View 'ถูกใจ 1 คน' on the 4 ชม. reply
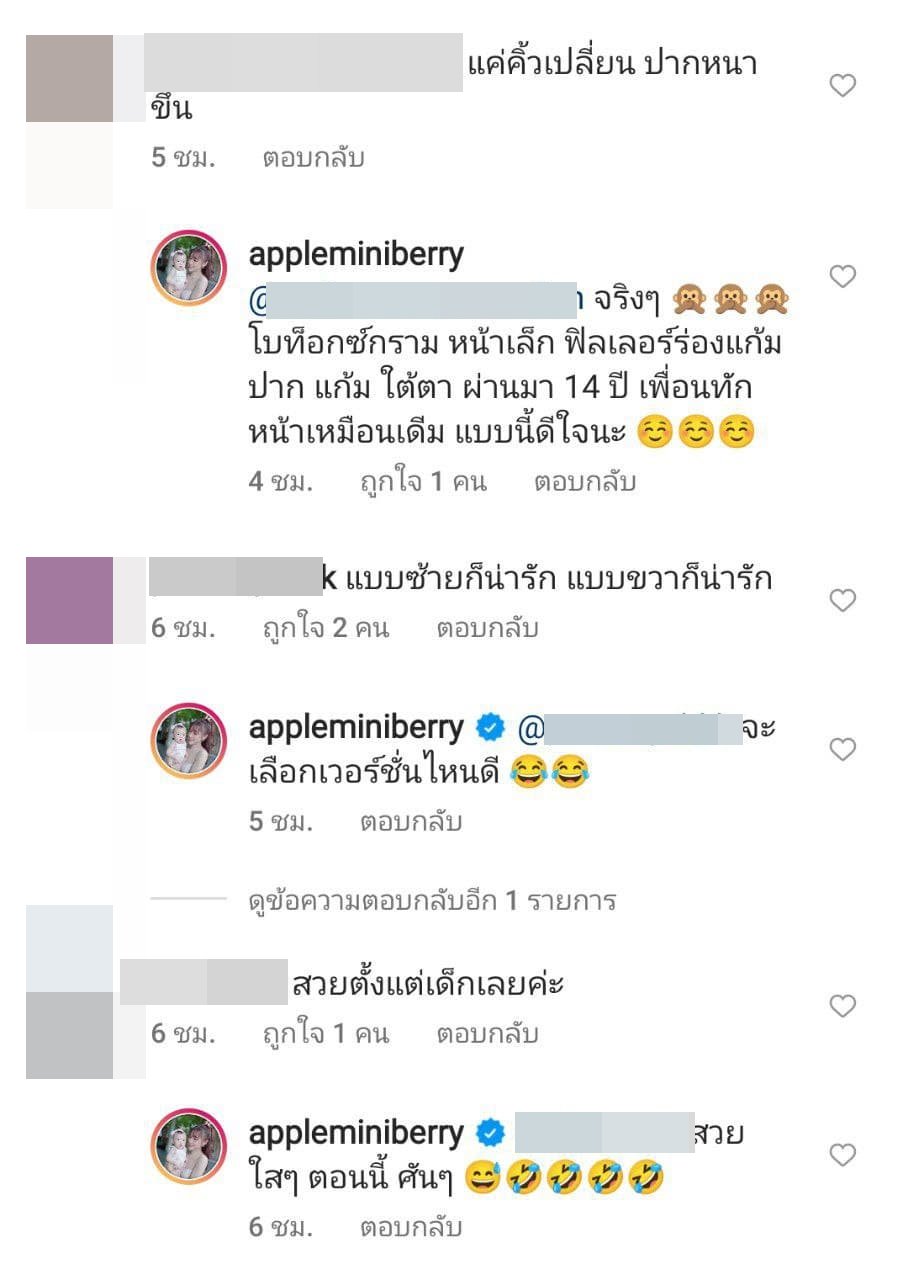Image resolution: width=908 pixels, height=1280 pixels. click(x=423, y=482)
